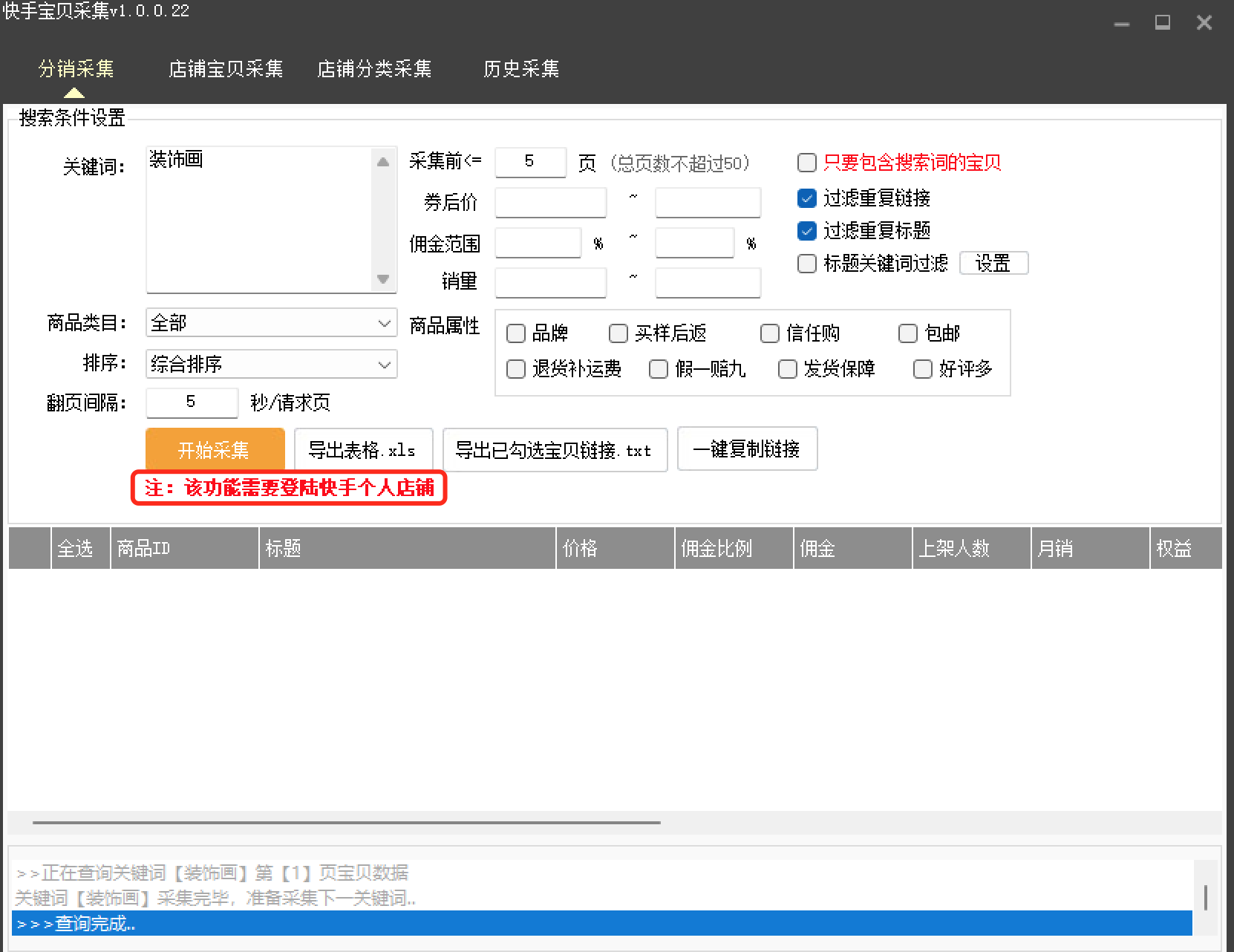
Task: Check the 信任购 attribute checkbox
Action: click(x=769, y=333)
